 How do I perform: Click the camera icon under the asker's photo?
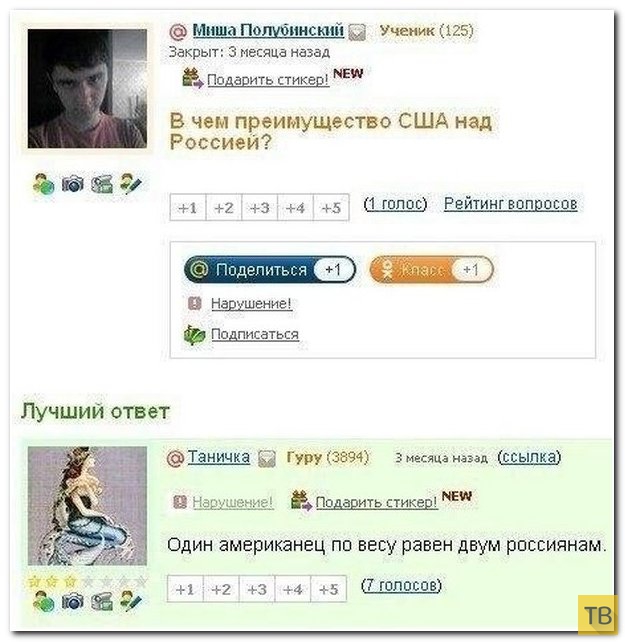click(72, 184)
